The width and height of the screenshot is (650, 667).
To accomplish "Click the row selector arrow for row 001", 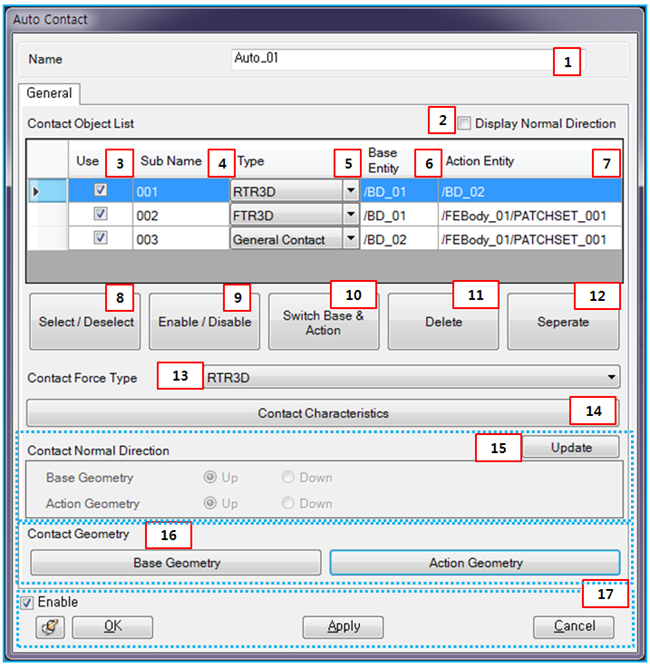I will coord(47,191).
